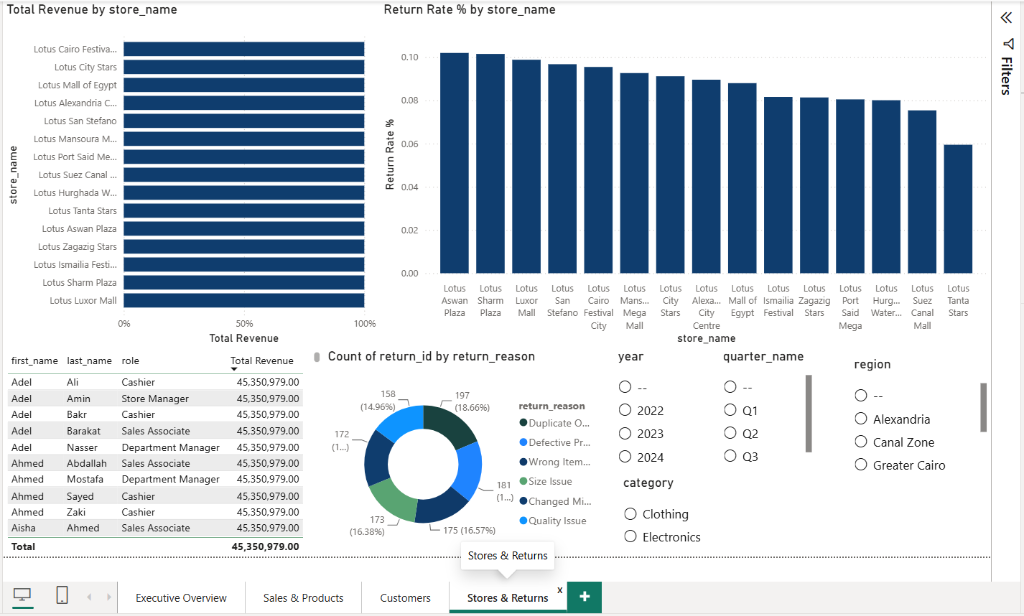Screen dimensions: 1024x616
Task: Click Lotus City Stars revenue bar
Action: [244, 67]
